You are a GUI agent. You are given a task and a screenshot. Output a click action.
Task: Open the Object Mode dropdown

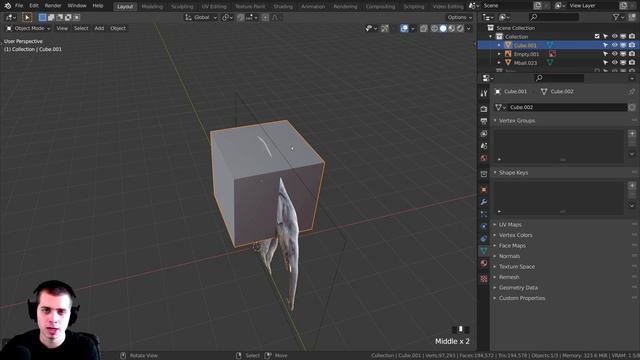28,28
